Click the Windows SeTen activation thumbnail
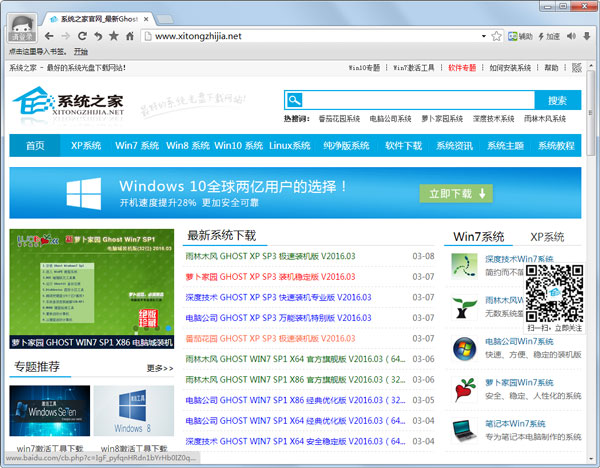 (50, 411)
